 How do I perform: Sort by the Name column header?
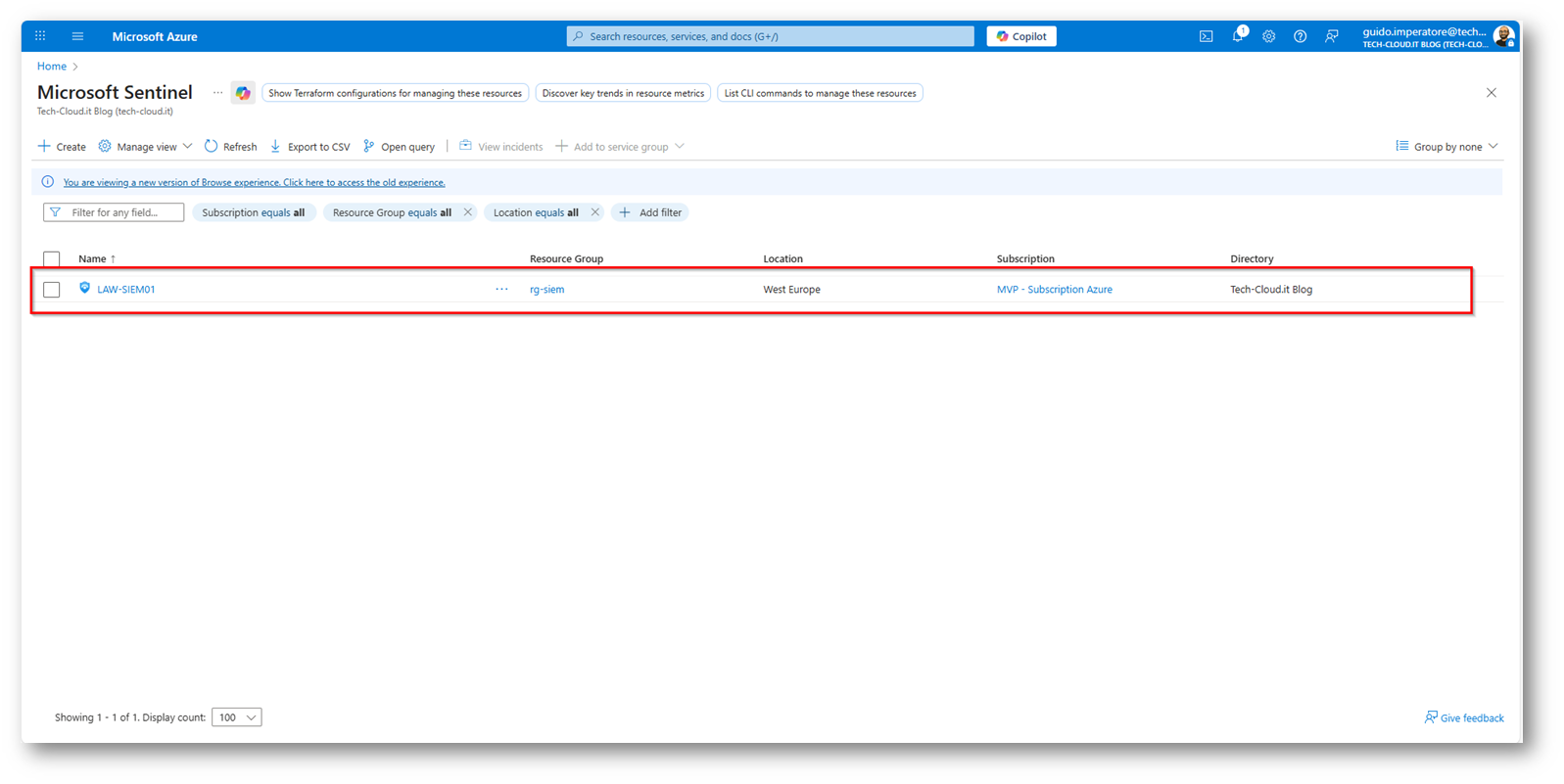coord(92,259)
